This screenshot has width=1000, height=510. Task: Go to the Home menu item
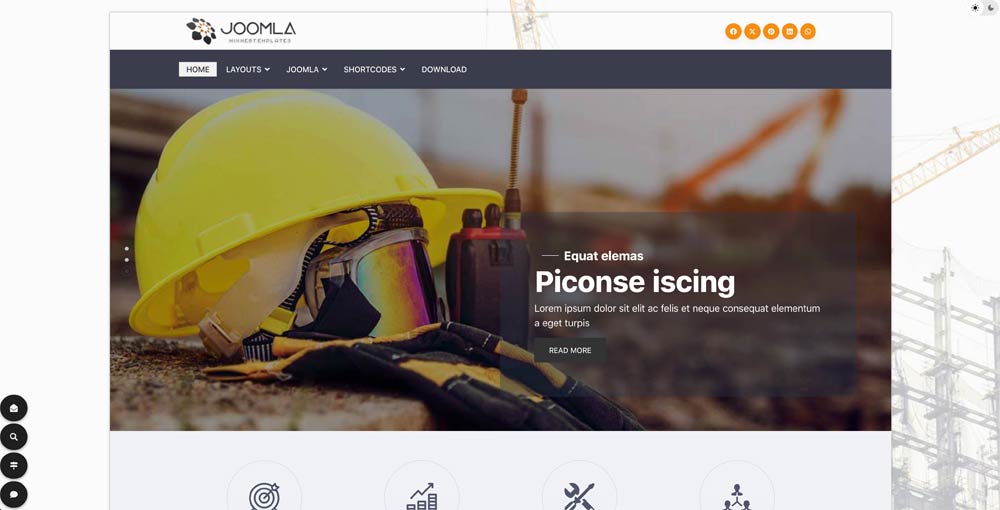click(198, 69)
